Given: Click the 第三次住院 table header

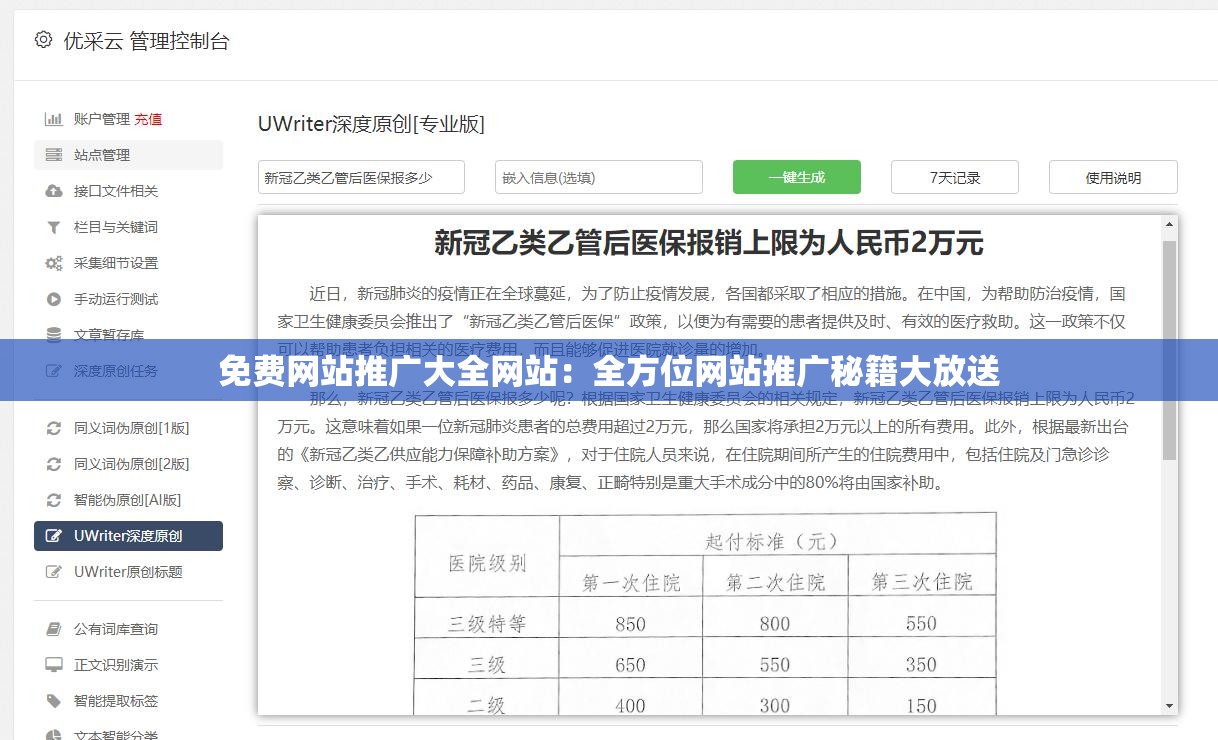Looking at the screenshot, I should coord(921,582).
